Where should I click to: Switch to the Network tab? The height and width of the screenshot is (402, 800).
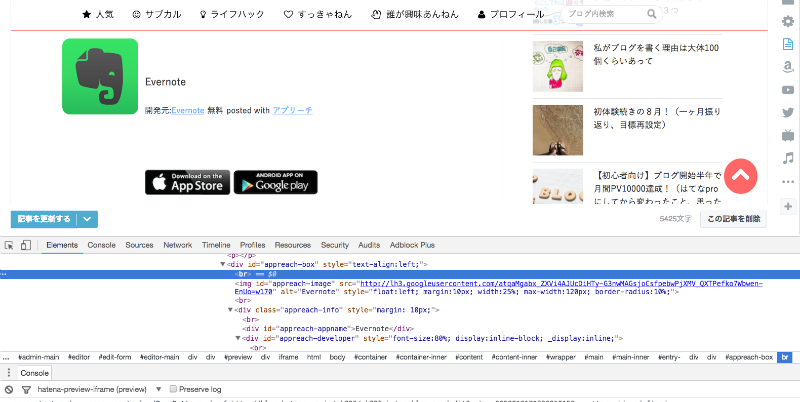click(x=178, y=245)
